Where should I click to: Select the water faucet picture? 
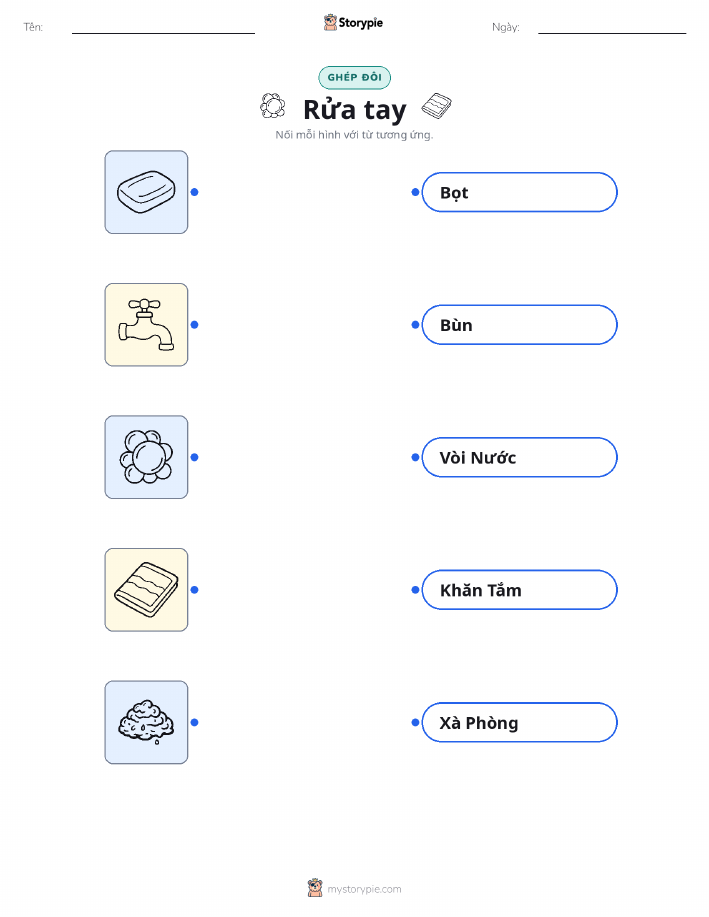click(146, 325)
